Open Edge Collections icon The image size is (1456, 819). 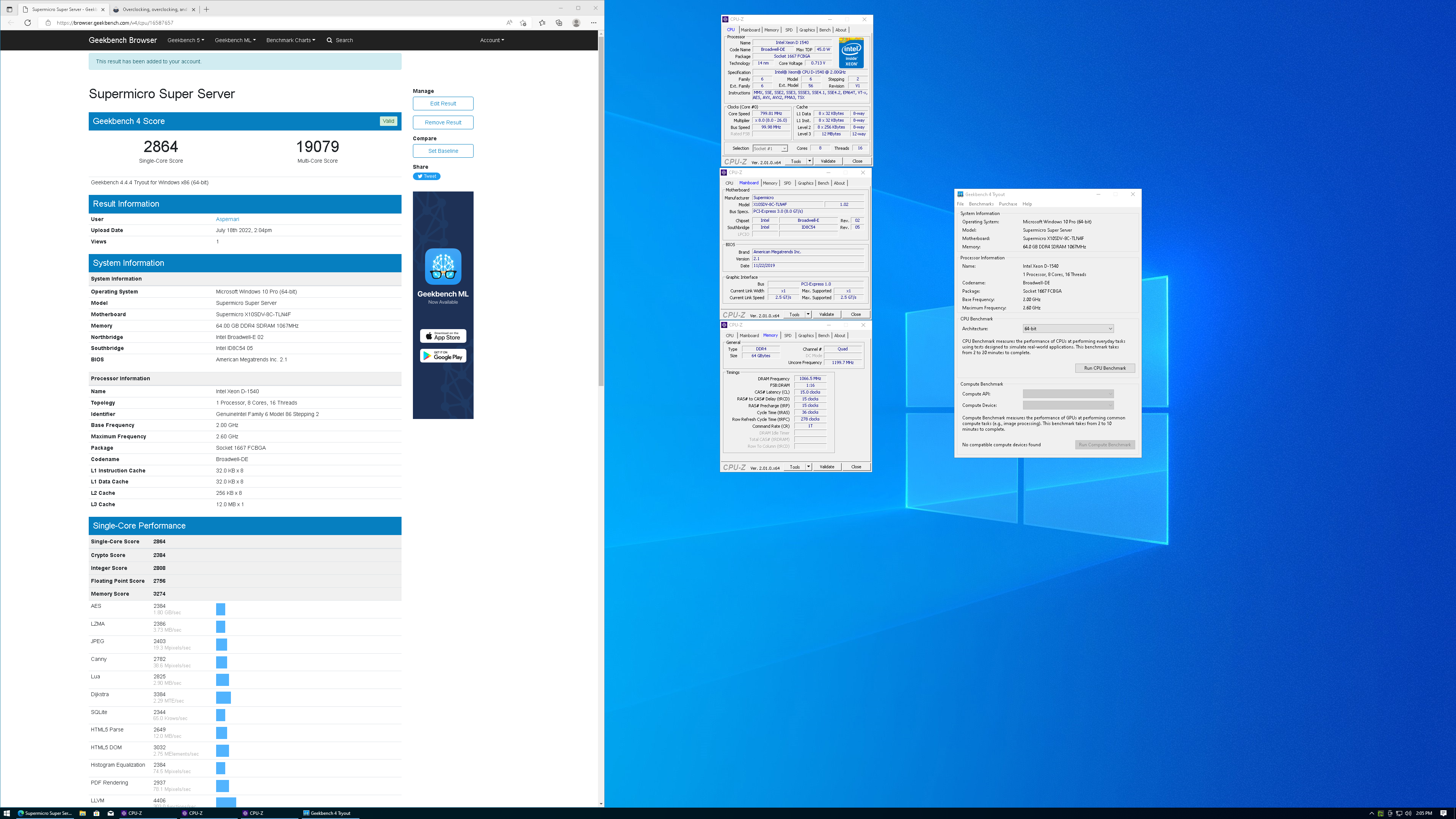tap(559, 23)
